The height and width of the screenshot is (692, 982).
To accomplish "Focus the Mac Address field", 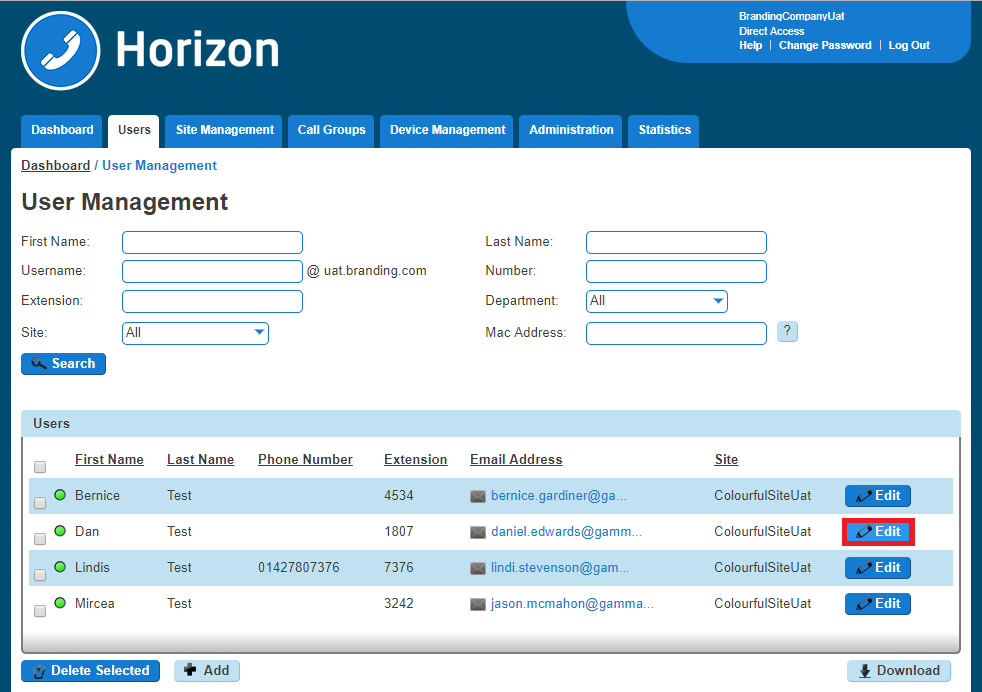I will click(x=676, y=333).
